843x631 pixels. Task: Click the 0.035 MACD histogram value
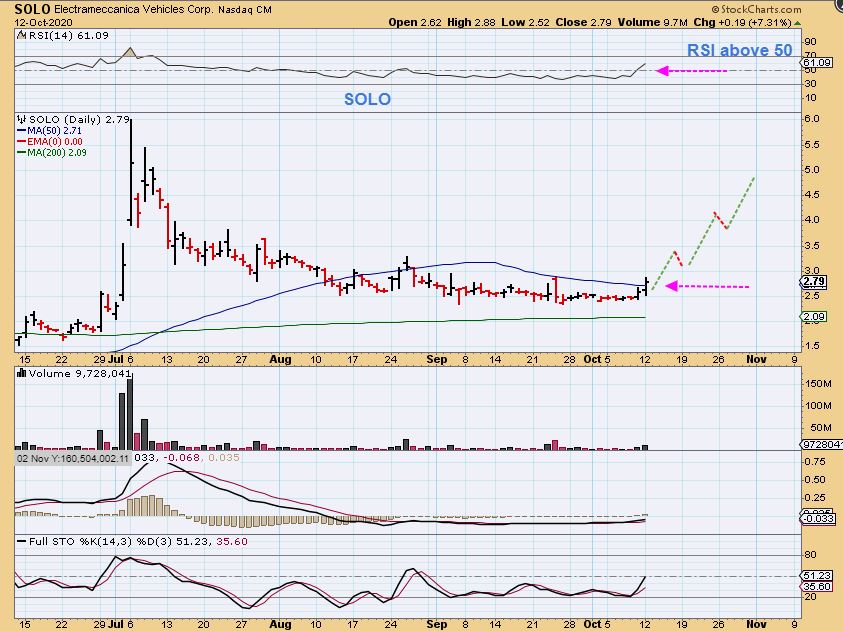[x=223, y=457]
